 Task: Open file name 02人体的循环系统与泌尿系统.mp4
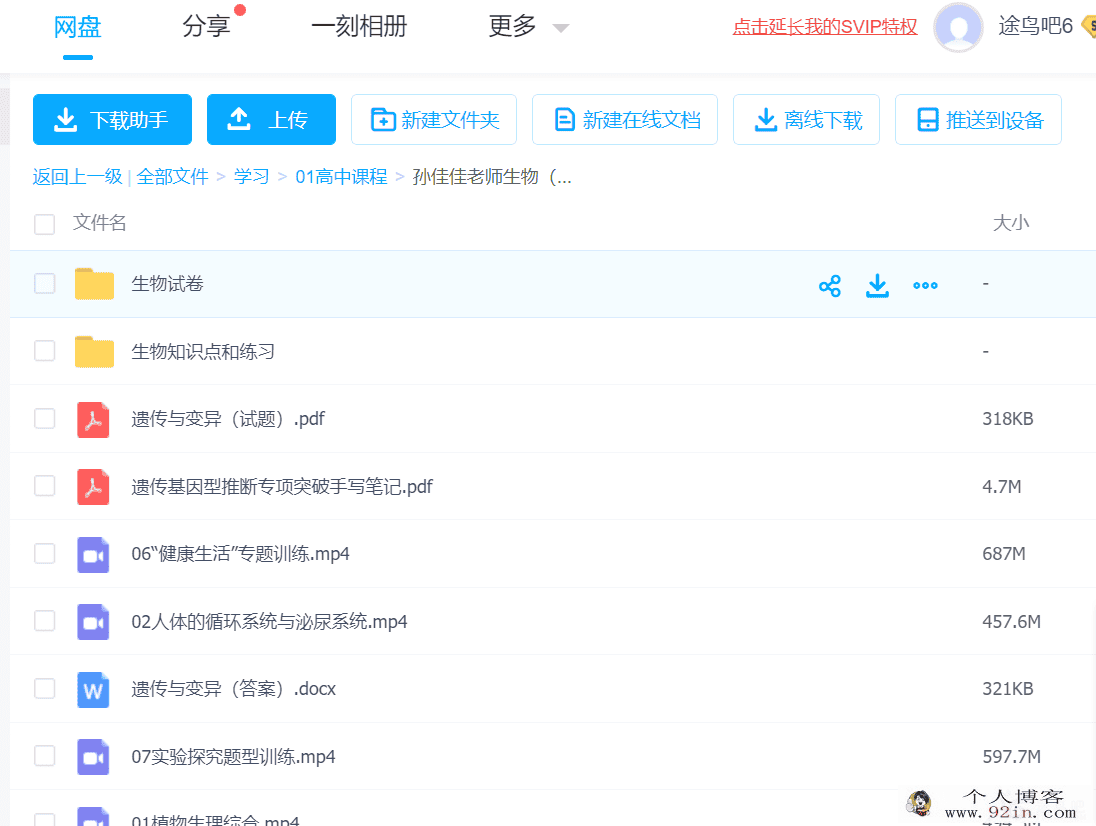269,621
